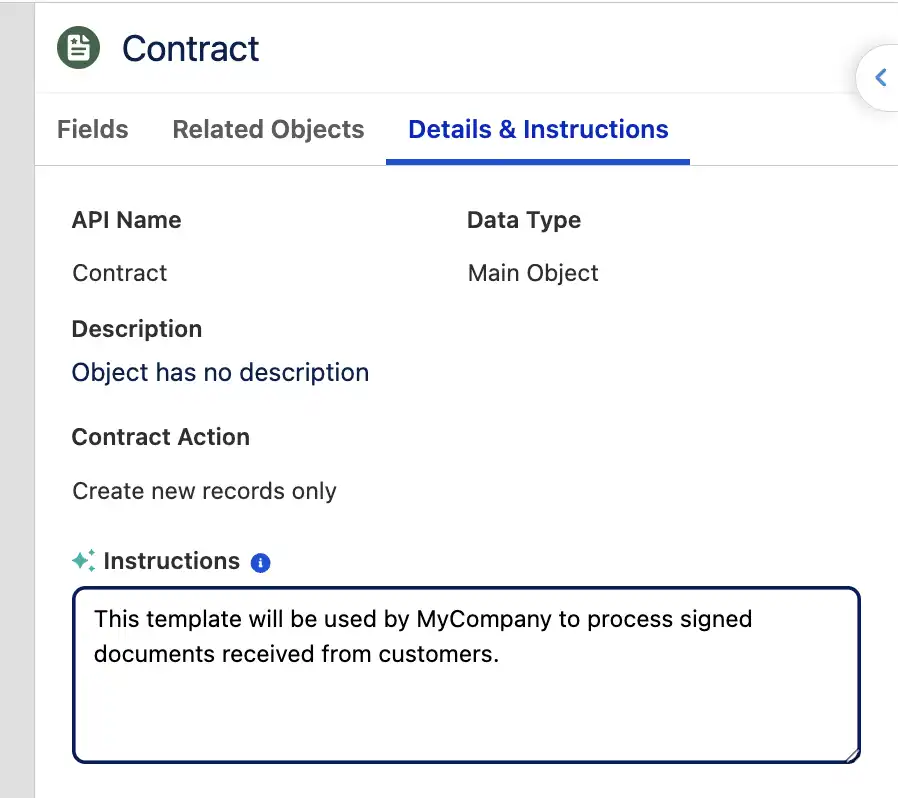Image resolution: width=898 pixels, height=798 pixels.
Task: Click the "Object has no description" text
Action: pyautogui.click(x=220, y=373)
